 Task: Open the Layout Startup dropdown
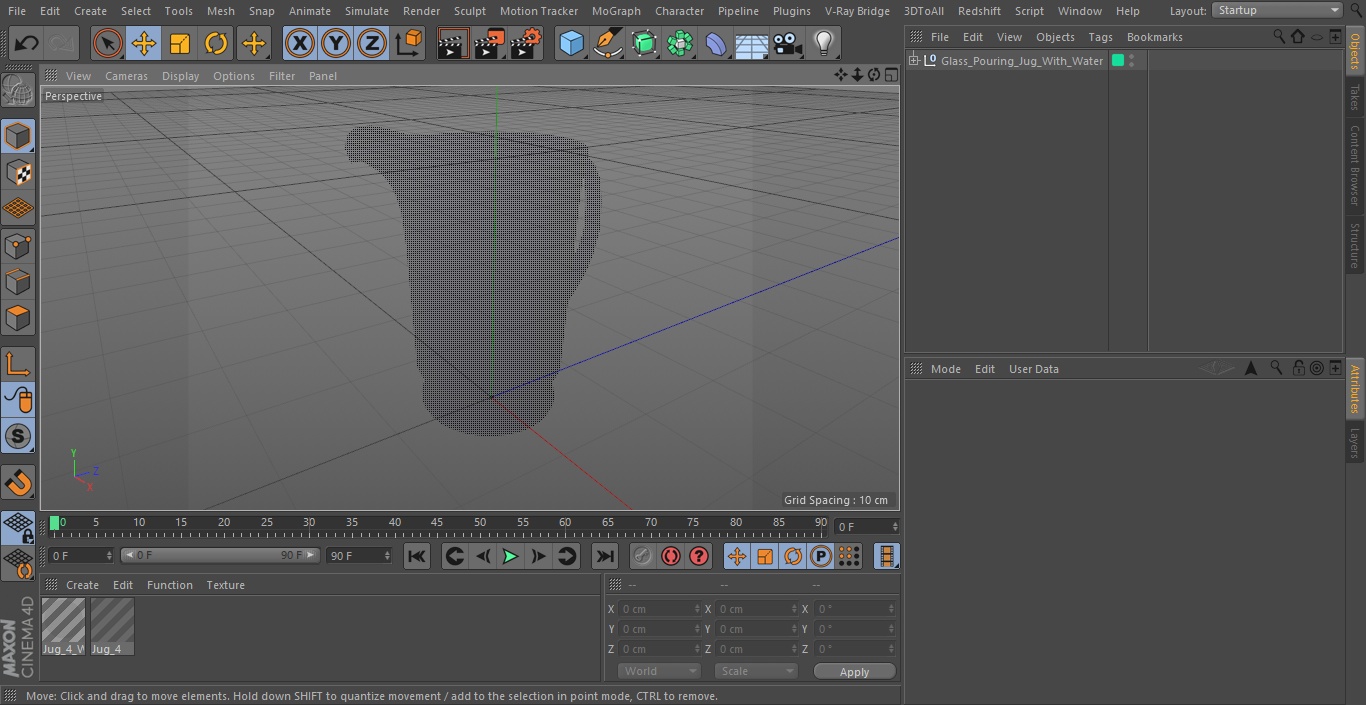point(1277,10)
